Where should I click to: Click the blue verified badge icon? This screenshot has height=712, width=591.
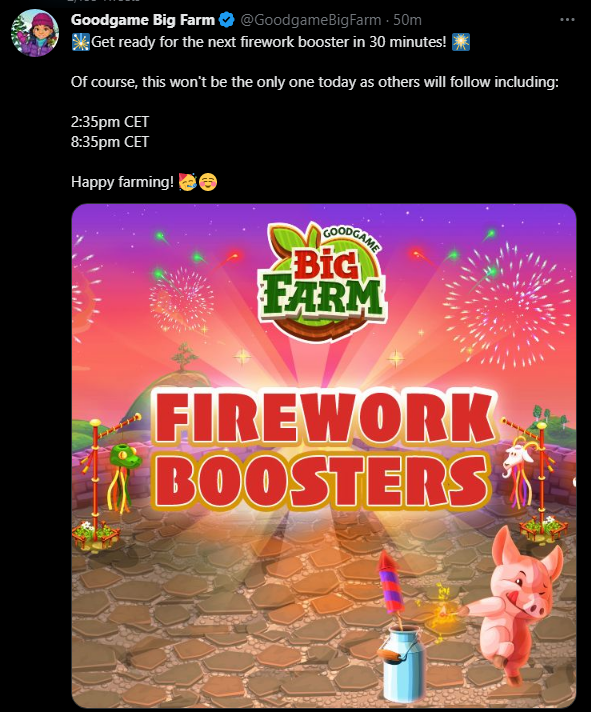click(x=227, y=20)
